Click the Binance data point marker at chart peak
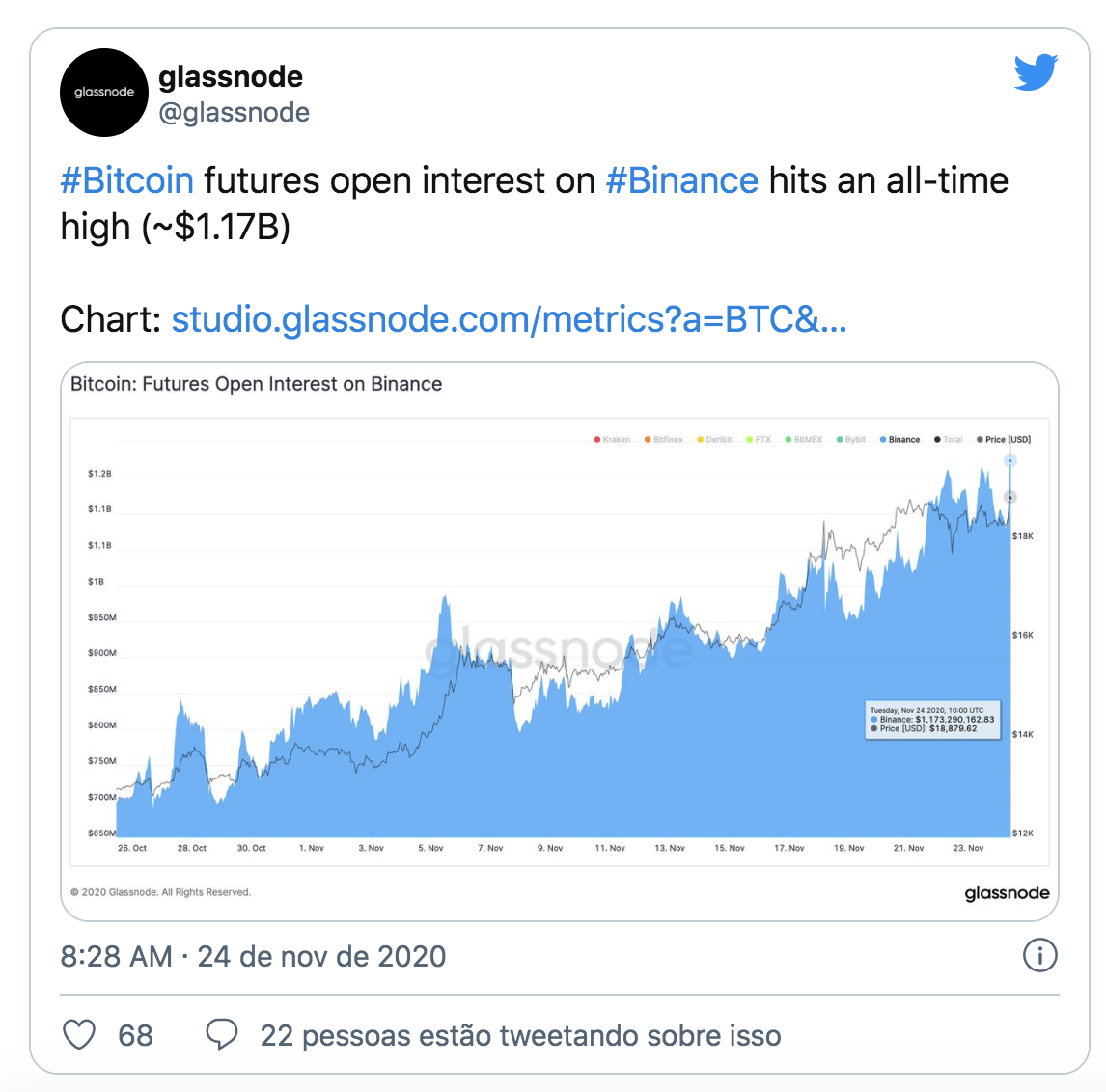Screen dimensions: 1106x1092 (x=1010, y=460)
